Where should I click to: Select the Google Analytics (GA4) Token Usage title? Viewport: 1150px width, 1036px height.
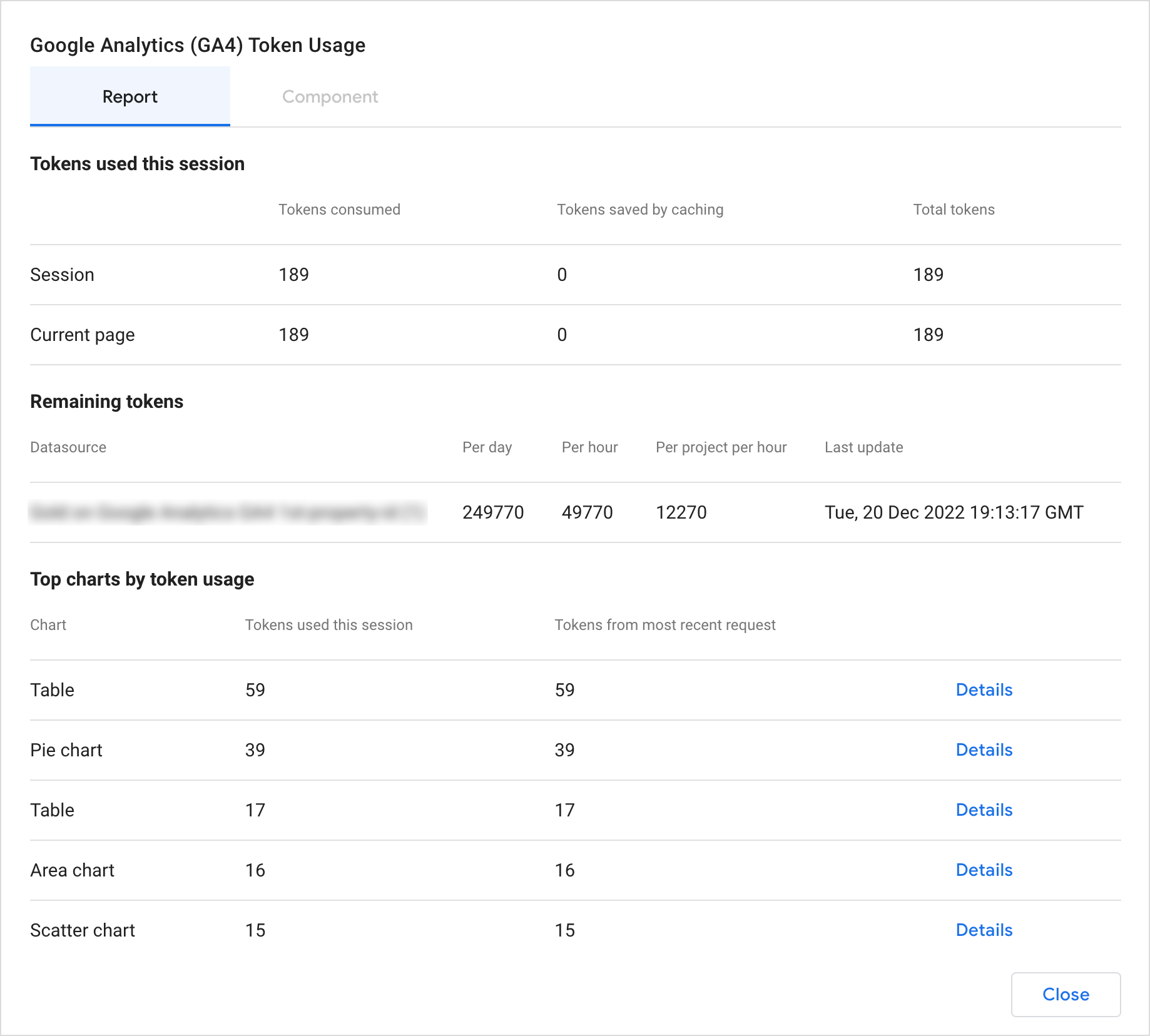[198, 44]
